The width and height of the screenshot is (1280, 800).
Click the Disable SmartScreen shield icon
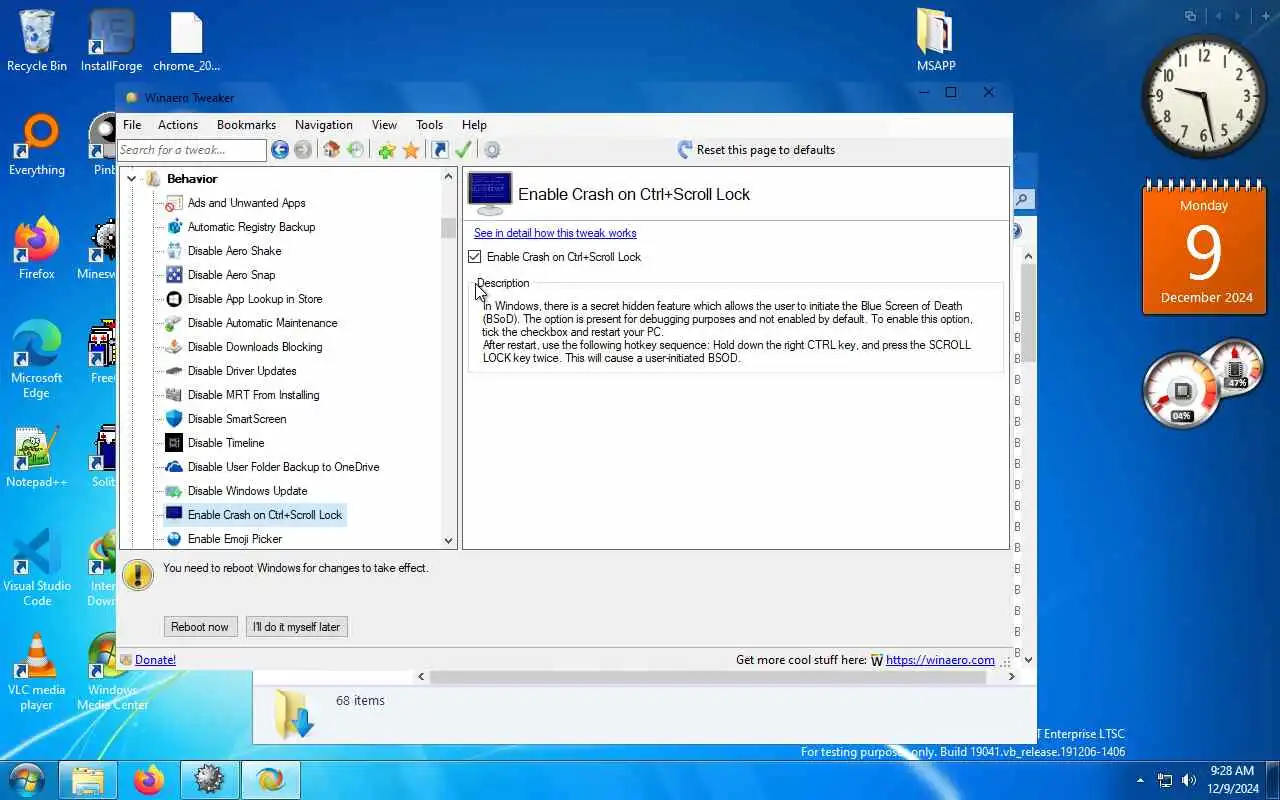[x=174, y=419]
